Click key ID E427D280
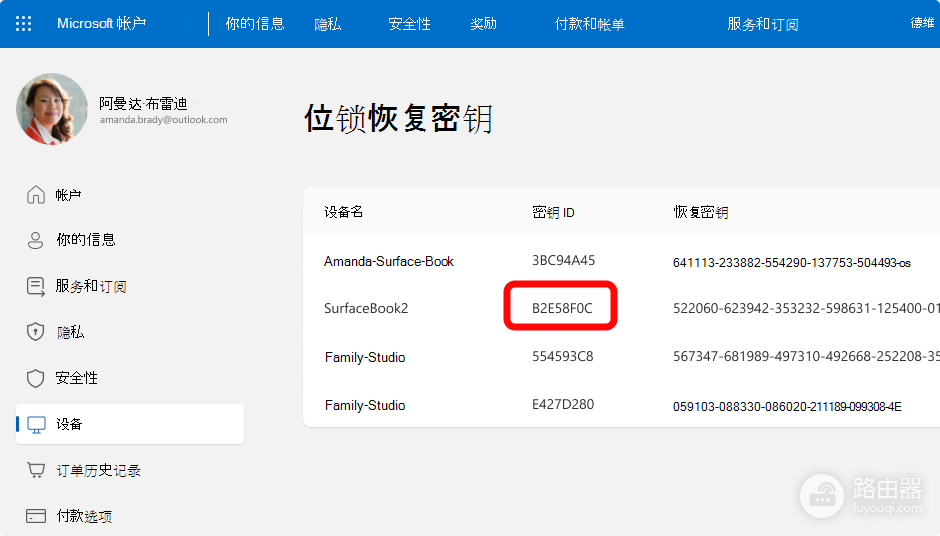The image size is (940, 536). tap(563, 404)
